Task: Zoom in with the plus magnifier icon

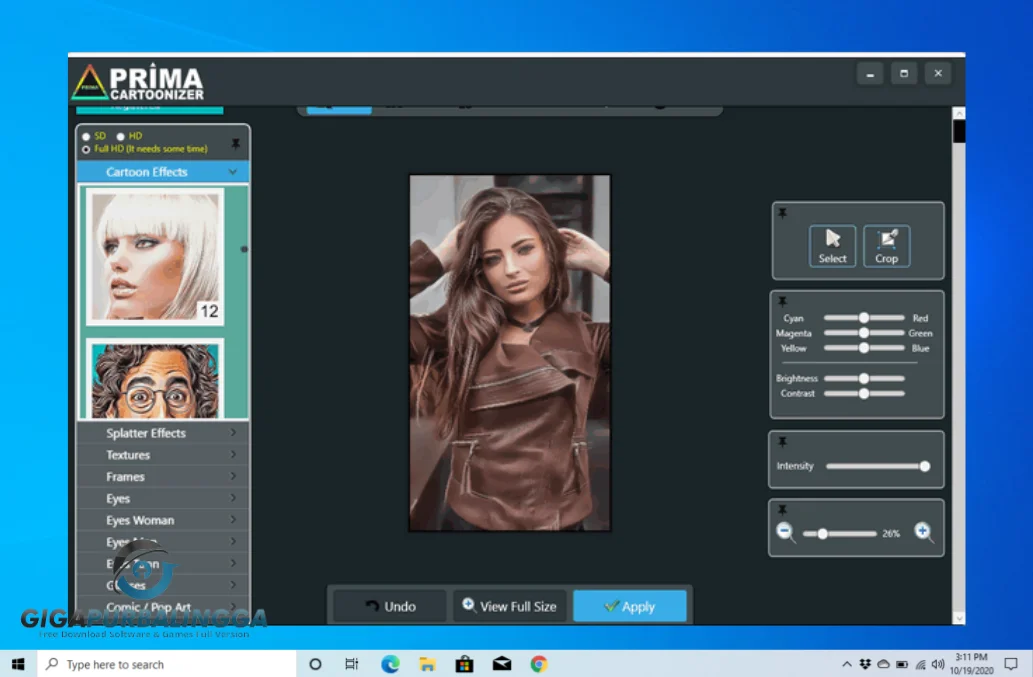Action: click(923, 532)
